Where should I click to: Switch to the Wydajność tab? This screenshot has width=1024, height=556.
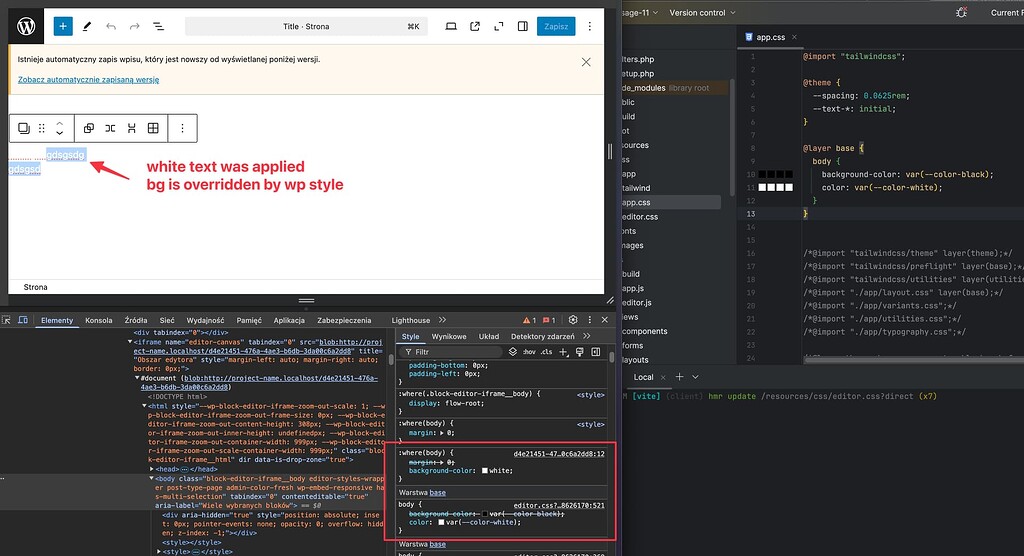205,320
